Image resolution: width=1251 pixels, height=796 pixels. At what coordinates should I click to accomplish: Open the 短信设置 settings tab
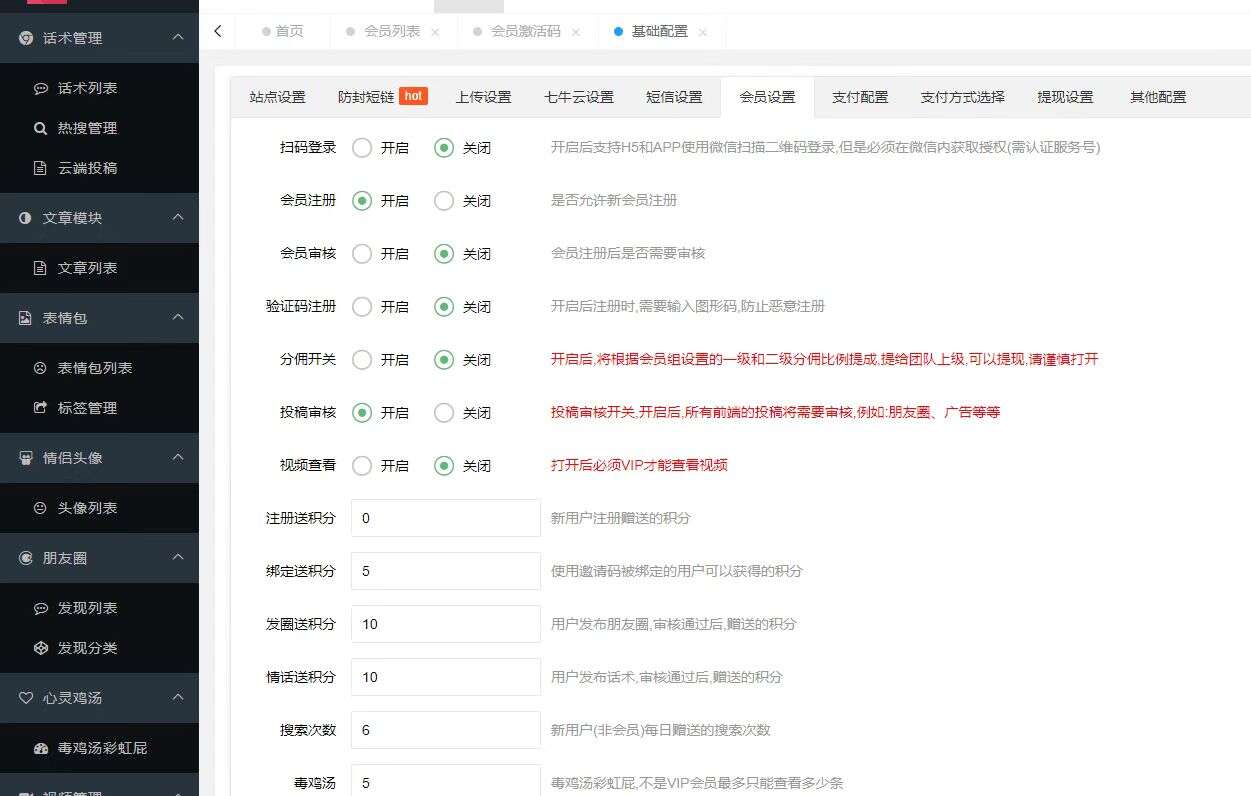674,97
